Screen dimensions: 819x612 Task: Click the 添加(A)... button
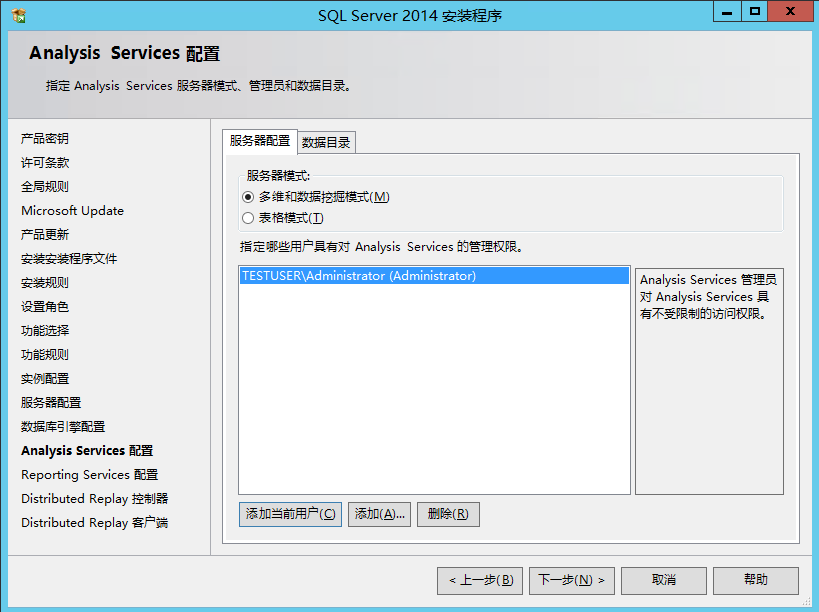pos(380,514)
